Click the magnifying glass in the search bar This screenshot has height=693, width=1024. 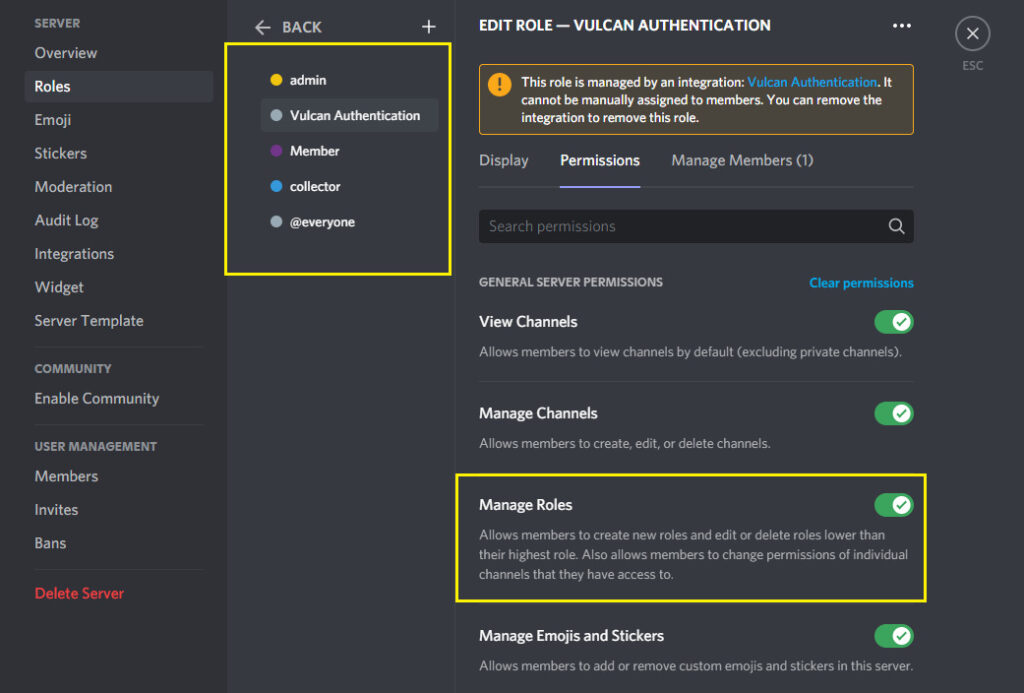pos(896,226)
